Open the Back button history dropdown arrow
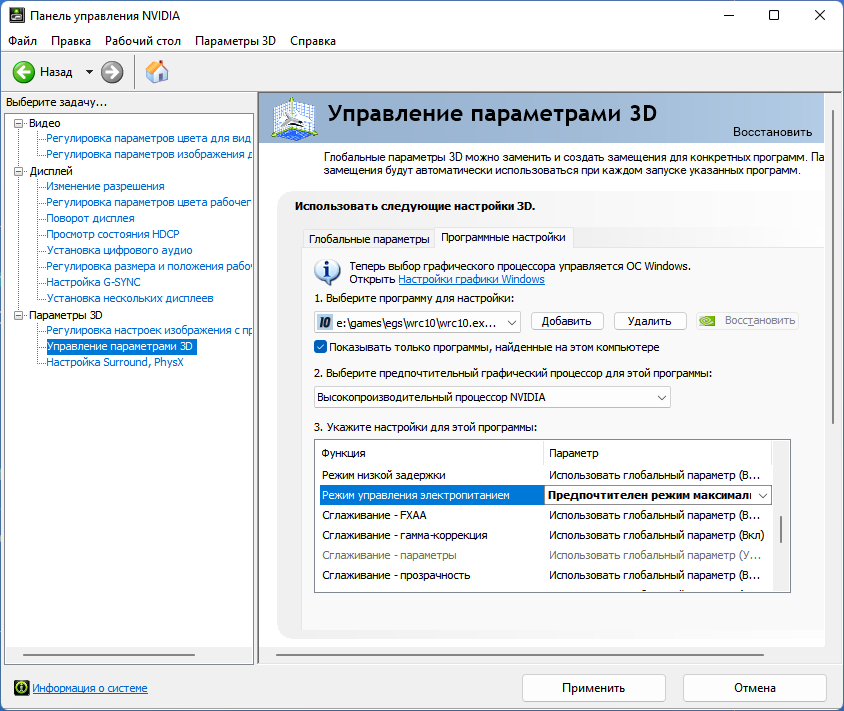The width and height of the screenshot is (844, 711). click(x=89, y=72)
